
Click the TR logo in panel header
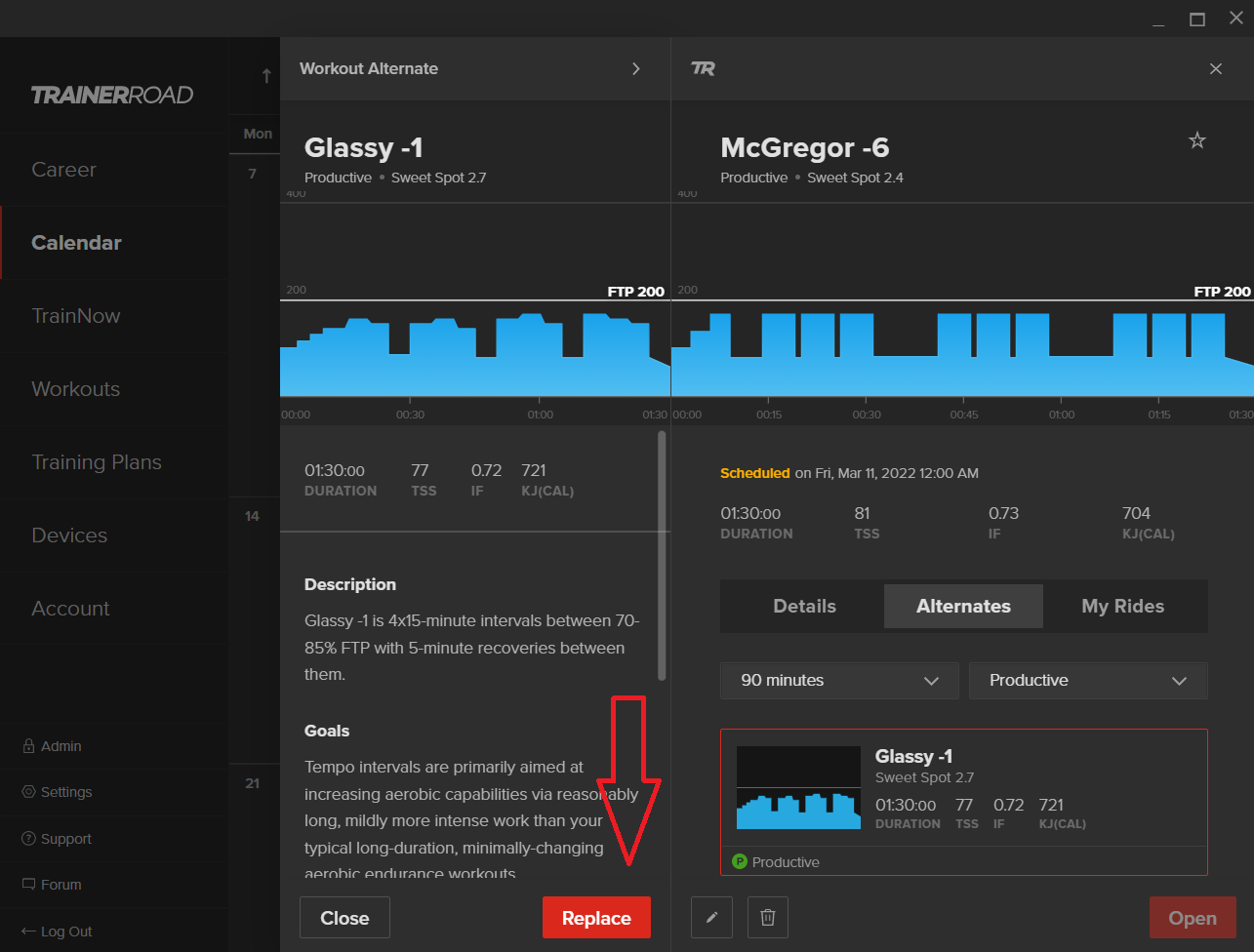pos(704,68)
